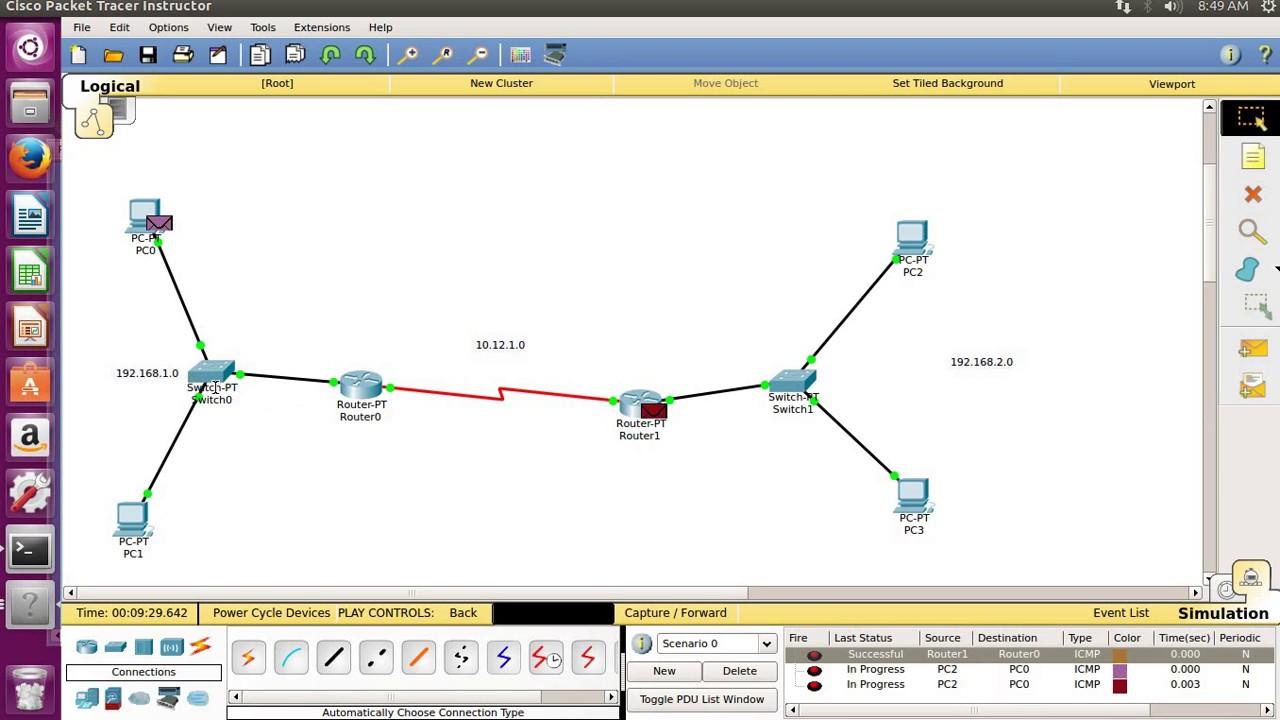Viewport: 1280px width, 720px height.
Task: Click the Zoom Reset toolbar icon
Action: pyautogui.click(x=443, y=54)
